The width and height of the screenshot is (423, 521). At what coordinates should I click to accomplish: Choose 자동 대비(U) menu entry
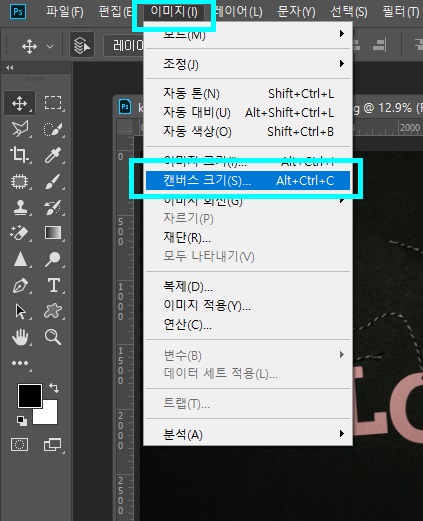pyautogui.click(x=248, y=113)
